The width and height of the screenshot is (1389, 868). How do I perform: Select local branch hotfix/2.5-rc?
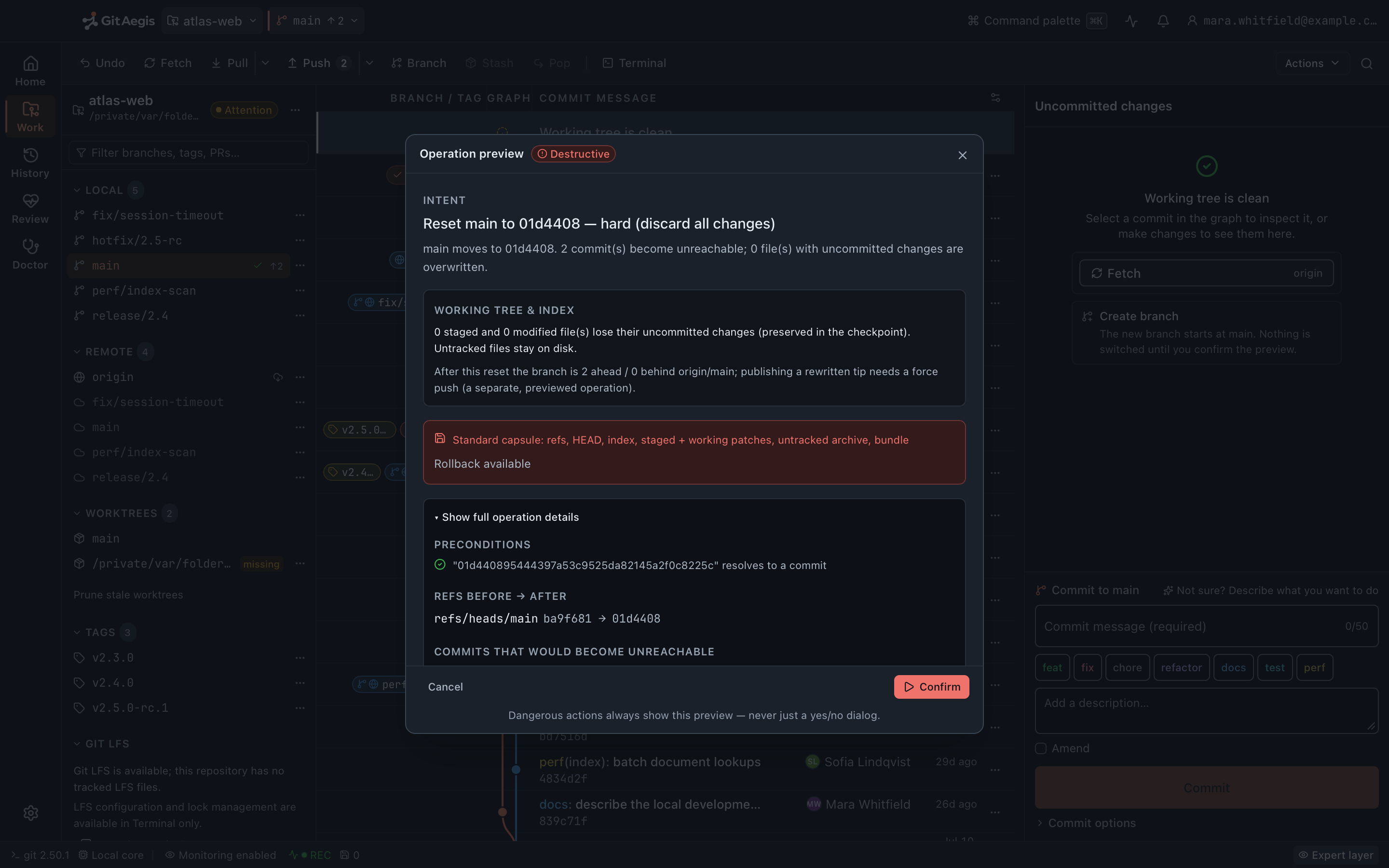coord(136,241)
